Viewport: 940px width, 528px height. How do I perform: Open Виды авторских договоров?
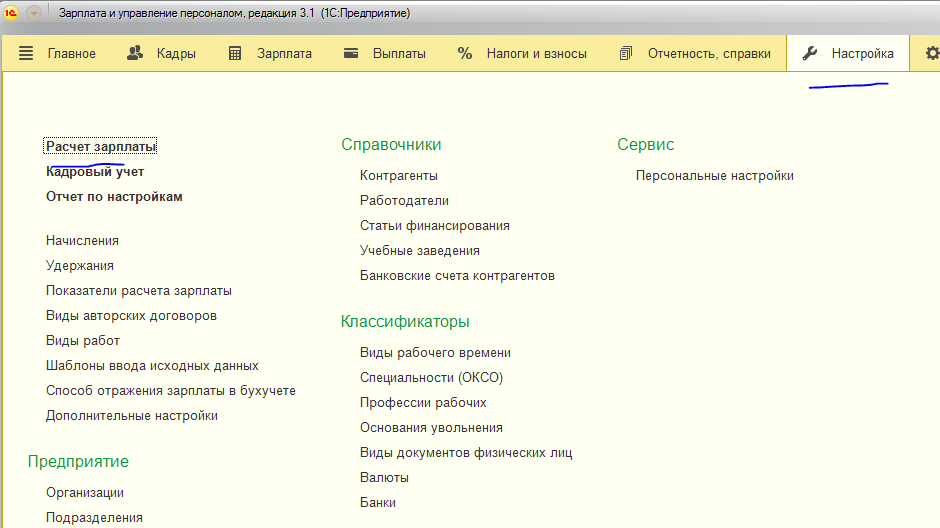[131, 315]
